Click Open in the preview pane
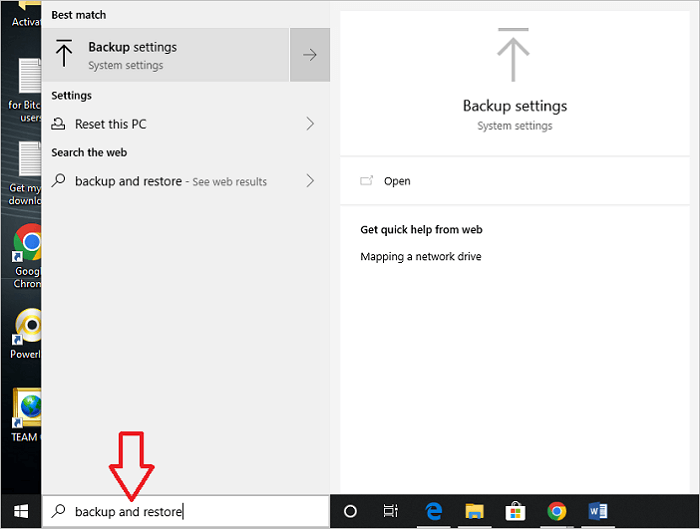This screenshot has width=700, height=529. [x=396, y=181]
